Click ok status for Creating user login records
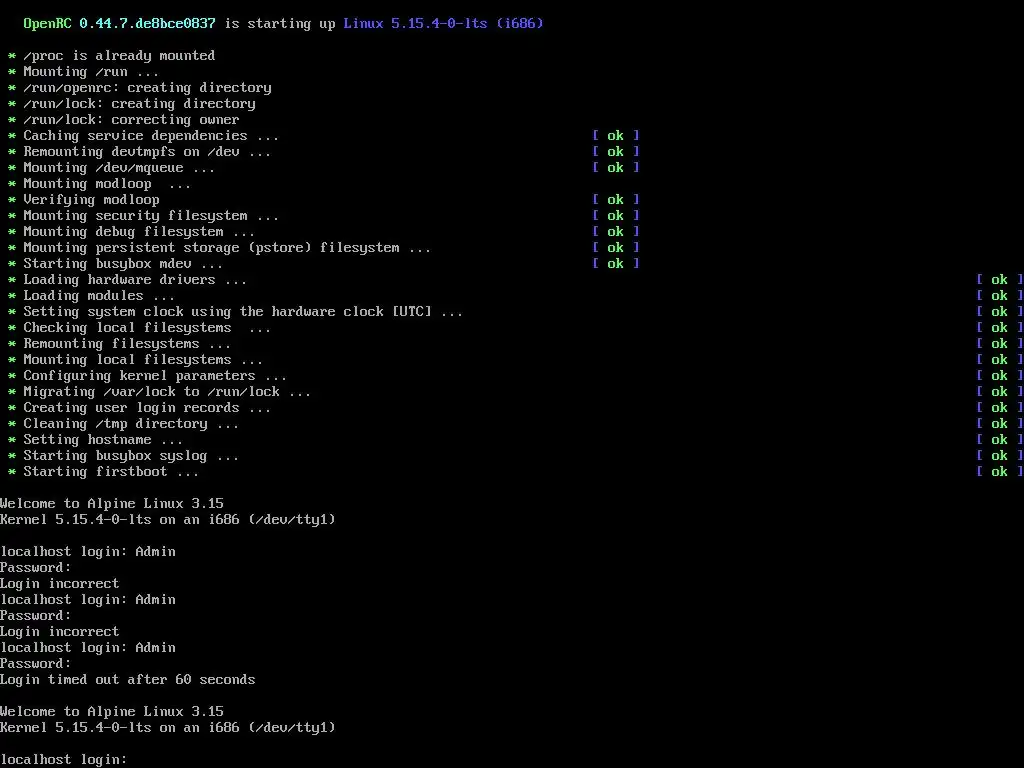This screenshot has height=768, width=1024. coord(1000,408)
